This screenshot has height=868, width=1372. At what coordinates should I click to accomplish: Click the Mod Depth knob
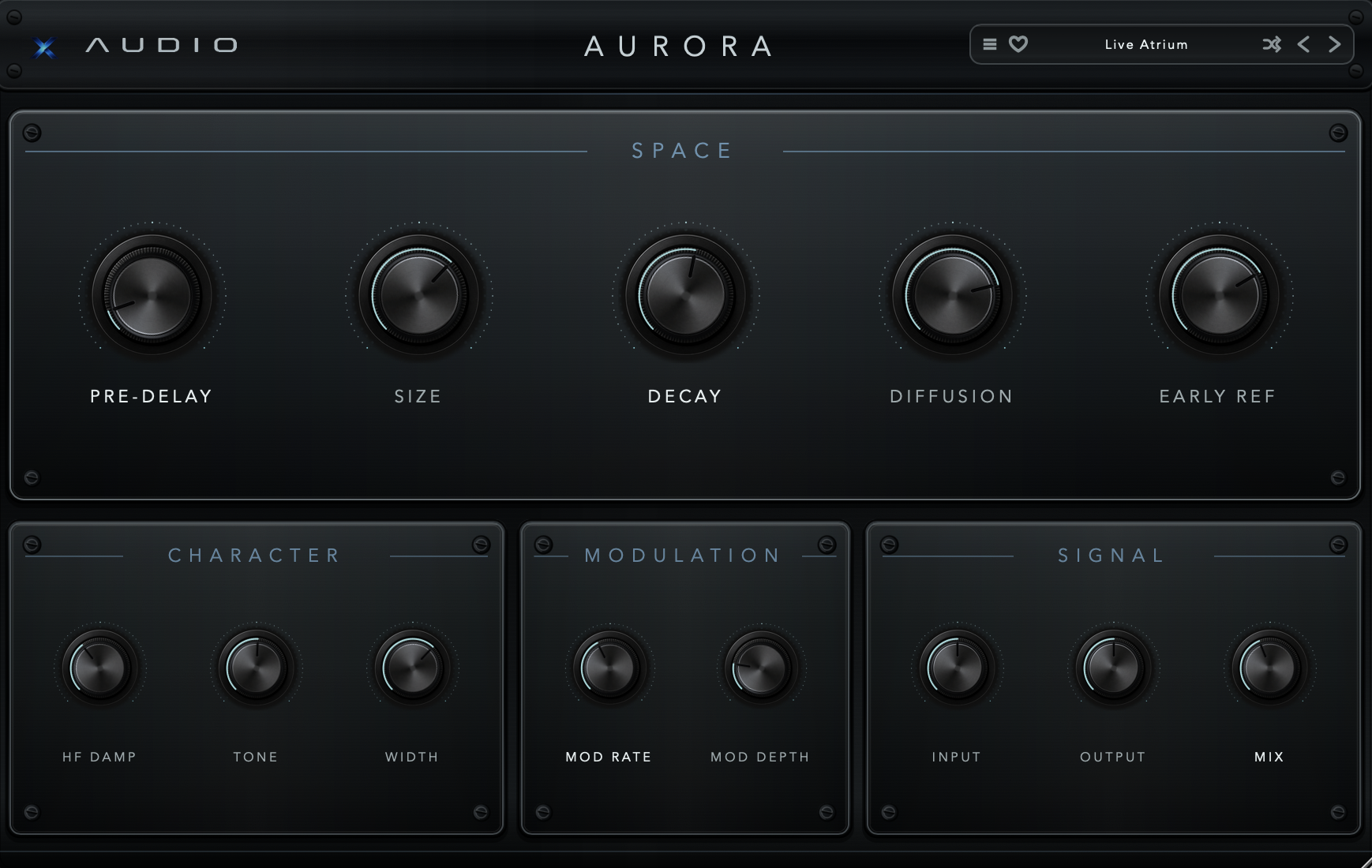point(761,668)
